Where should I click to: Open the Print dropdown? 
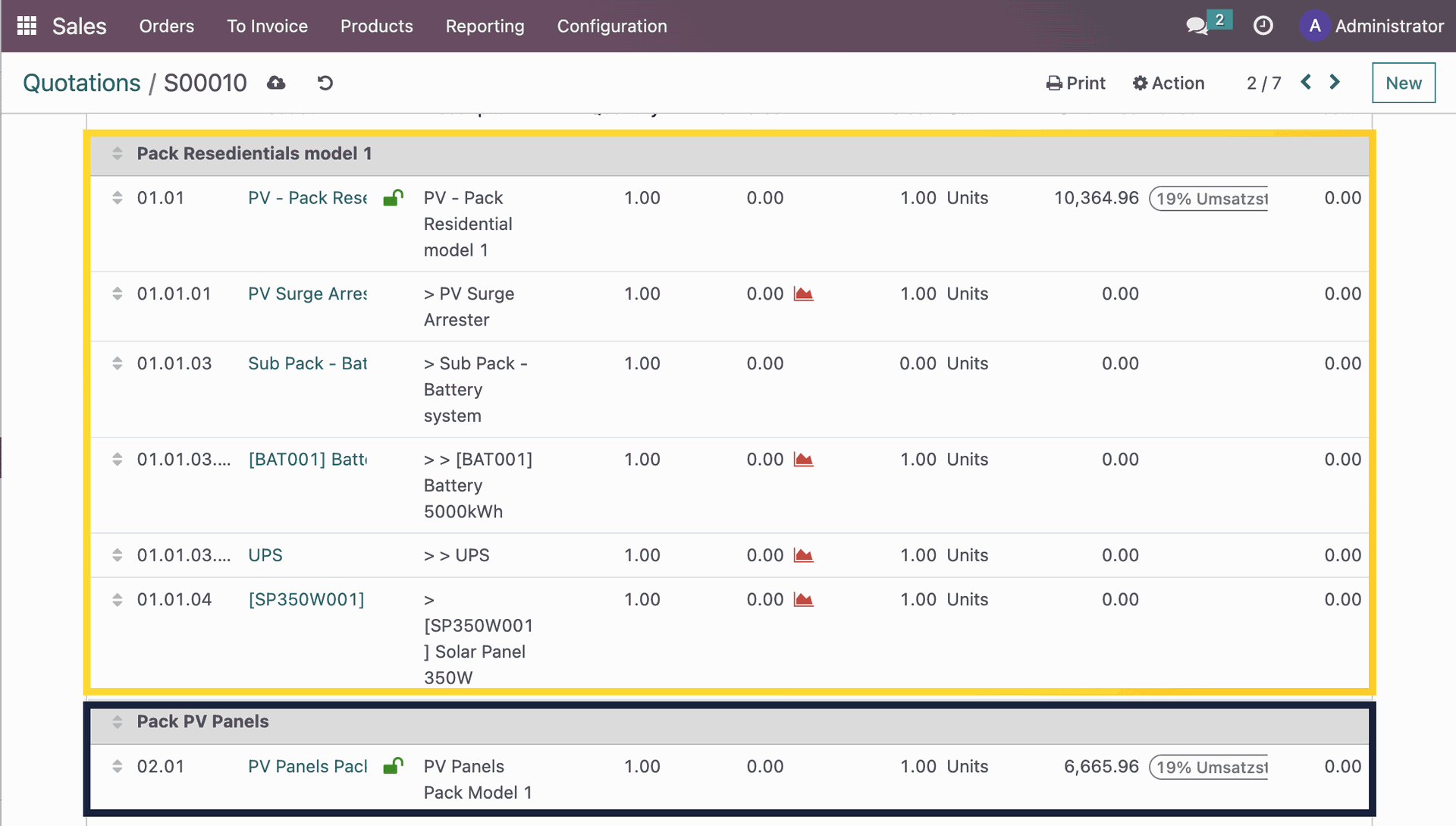coord(1075,83)
